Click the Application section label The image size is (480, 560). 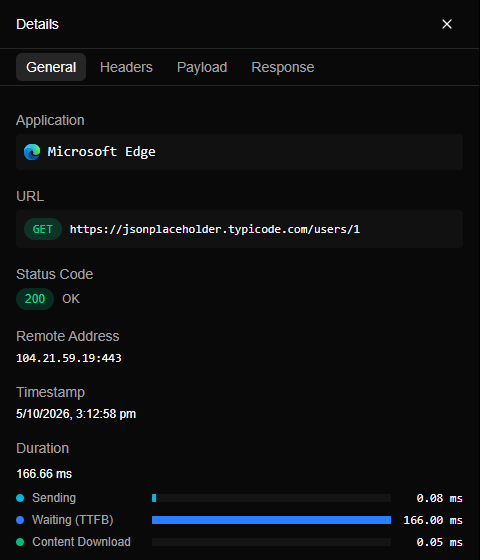click(x=50, y=120)
